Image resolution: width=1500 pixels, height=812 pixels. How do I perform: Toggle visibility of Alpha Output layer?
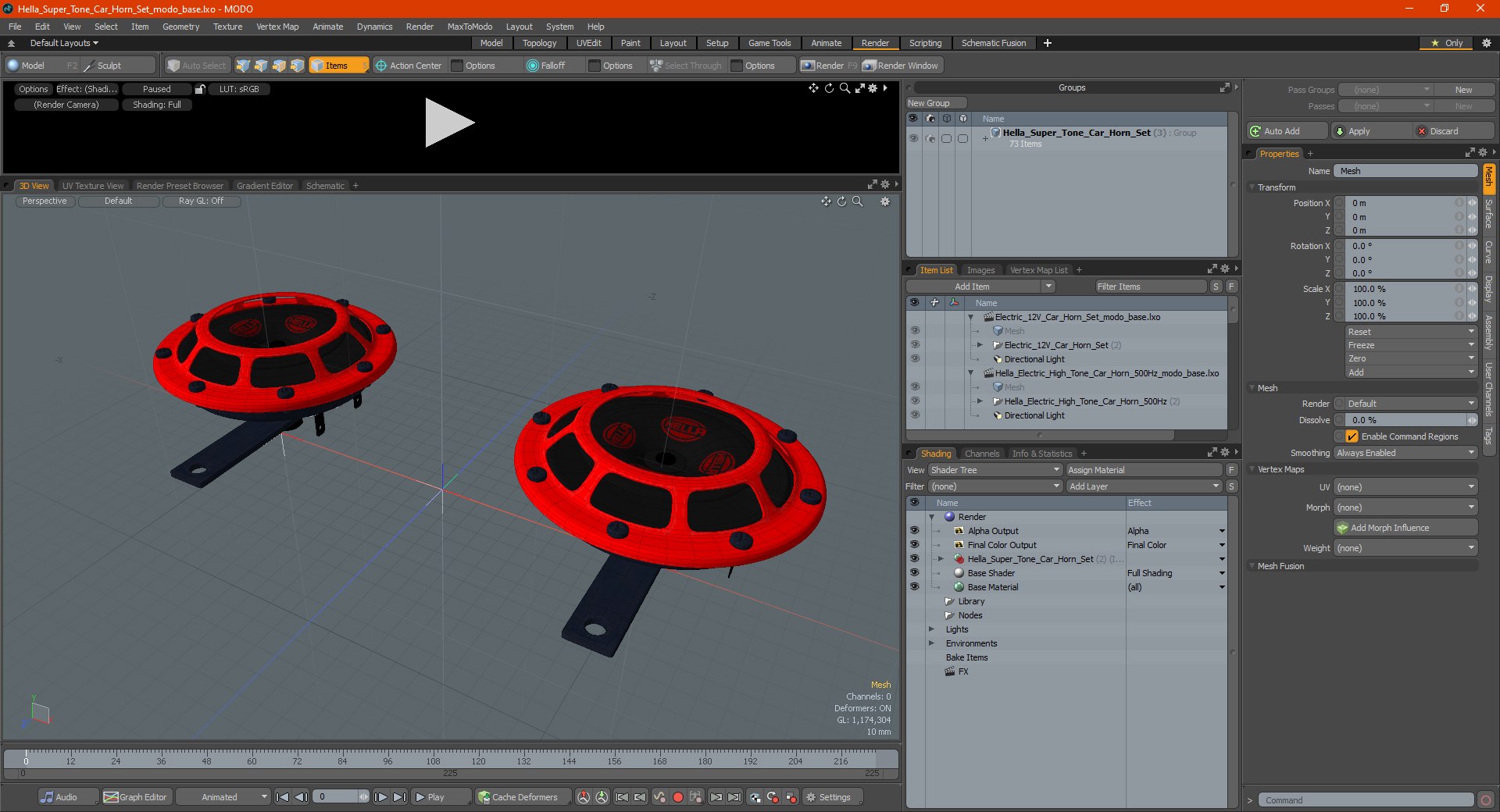[914, 531]
